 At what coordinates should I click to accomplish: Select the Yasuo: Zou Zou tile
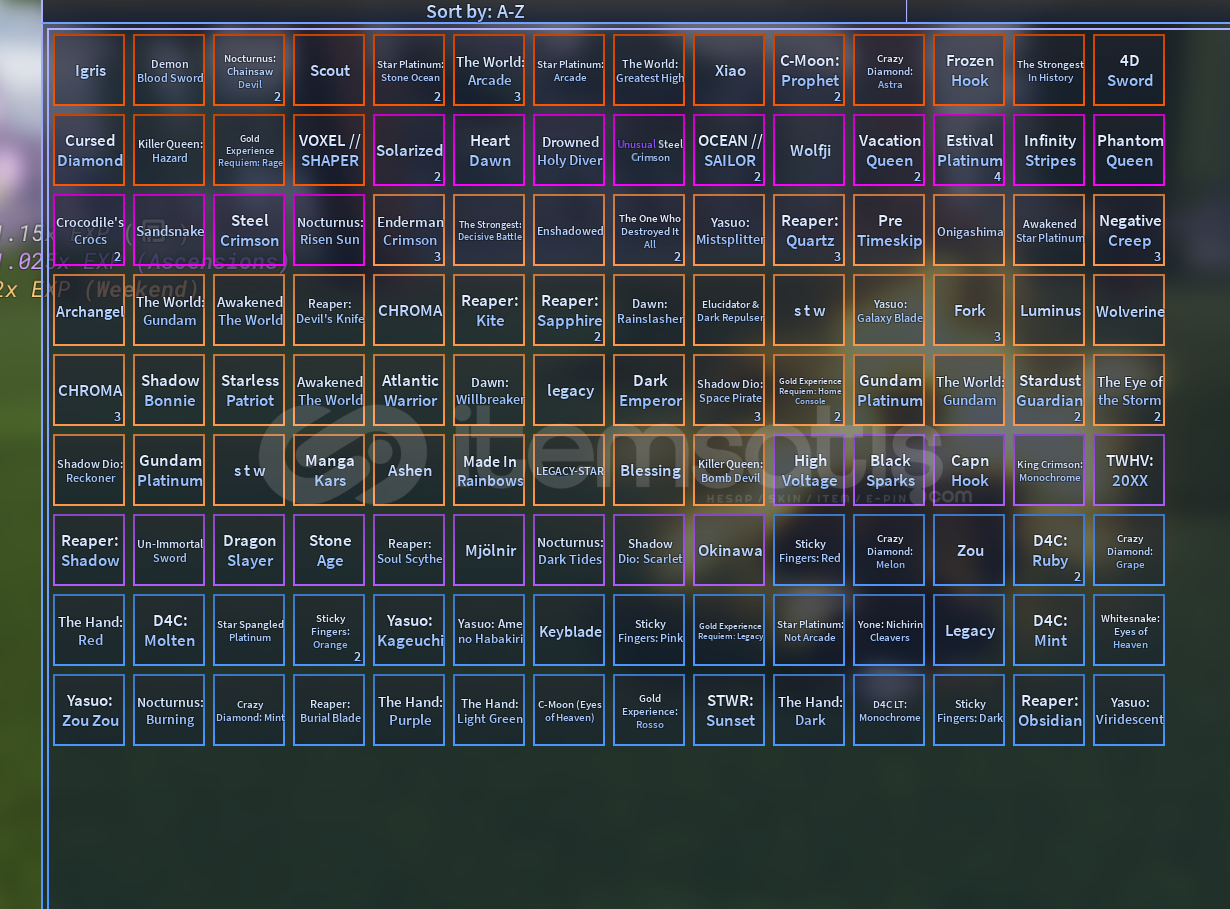click(x=90, y=711)
